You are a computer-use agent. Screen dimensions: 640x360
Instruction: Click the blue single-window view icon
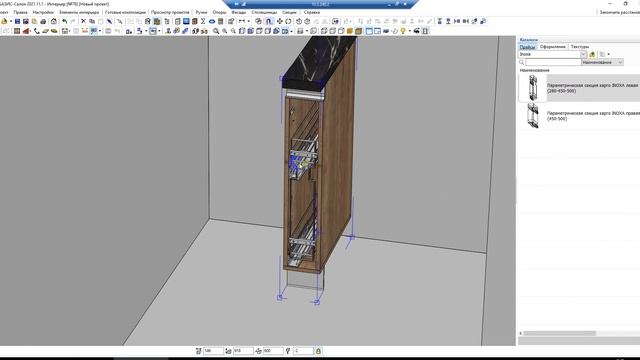[x=369, y=31]
